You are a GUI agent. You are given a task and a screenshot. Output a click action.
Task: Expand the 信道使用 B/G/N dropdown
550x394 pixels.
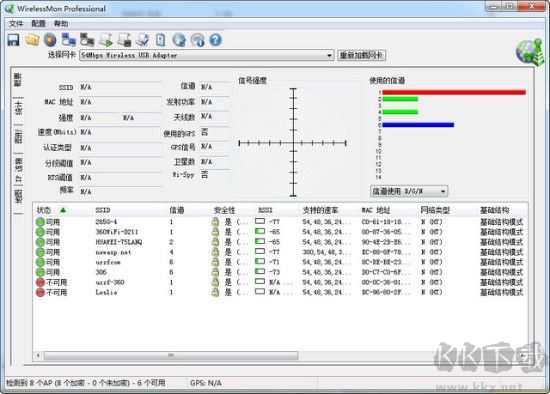click(443, 191)
